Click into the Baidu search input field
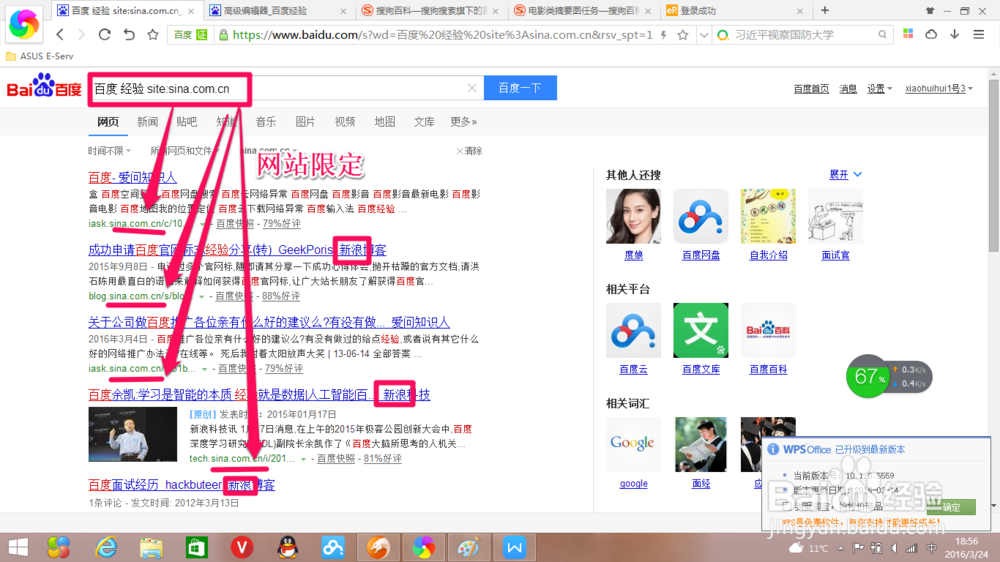This screenshot has width=1000, height=562. pos(287,89)
